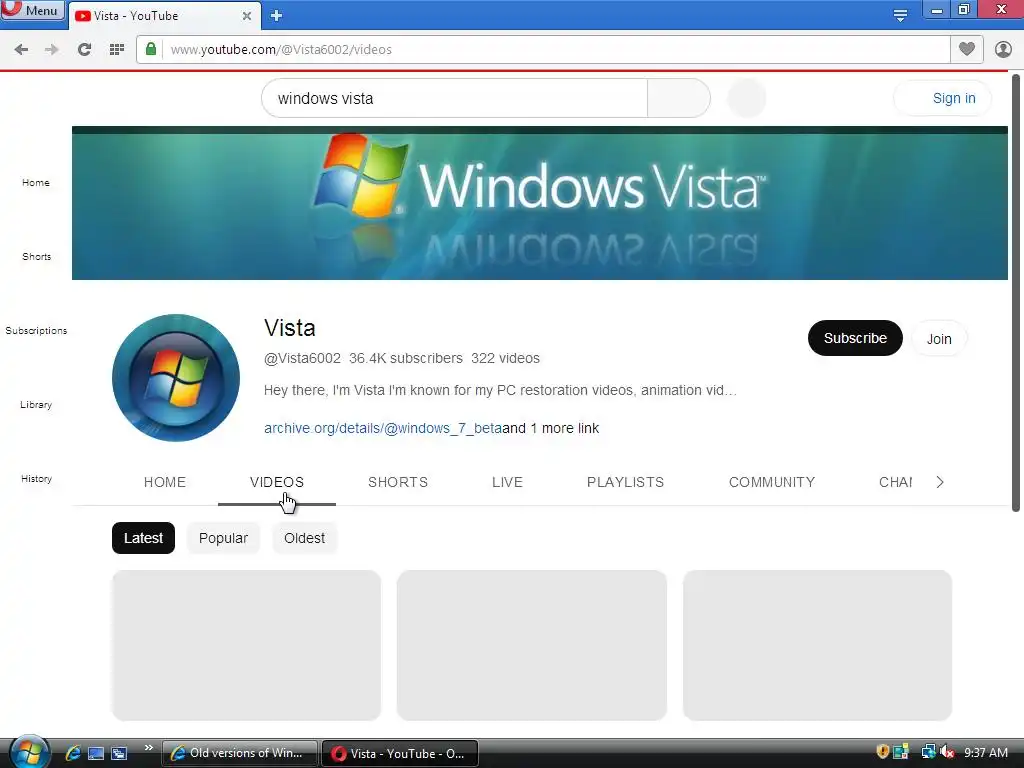1024x768 pixels.
Task: Click the 'Vista - YouTube - O...' taskbar button
Action: coord(400,753)
